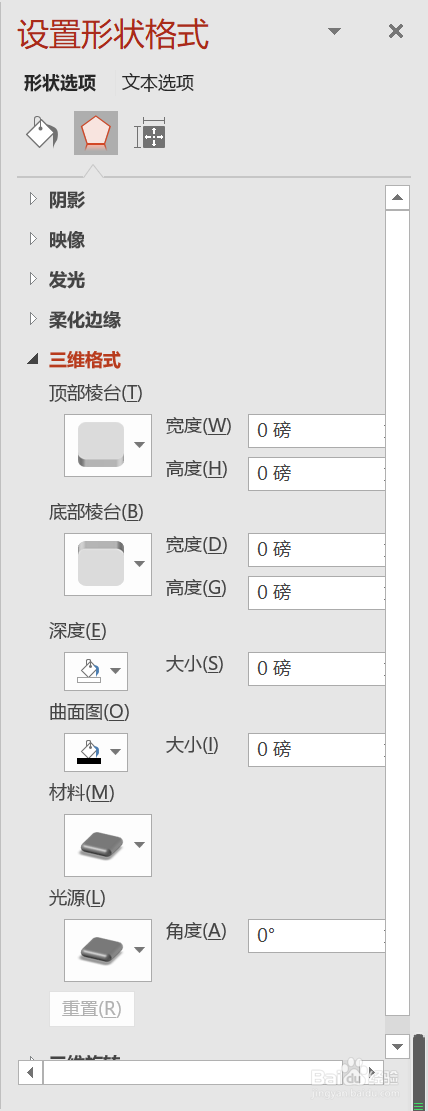Image resolution: width=428 pixels, height=1111 pixels.
Task: Click the vertical scrollbar down arrow
Action: (398, 1046)
